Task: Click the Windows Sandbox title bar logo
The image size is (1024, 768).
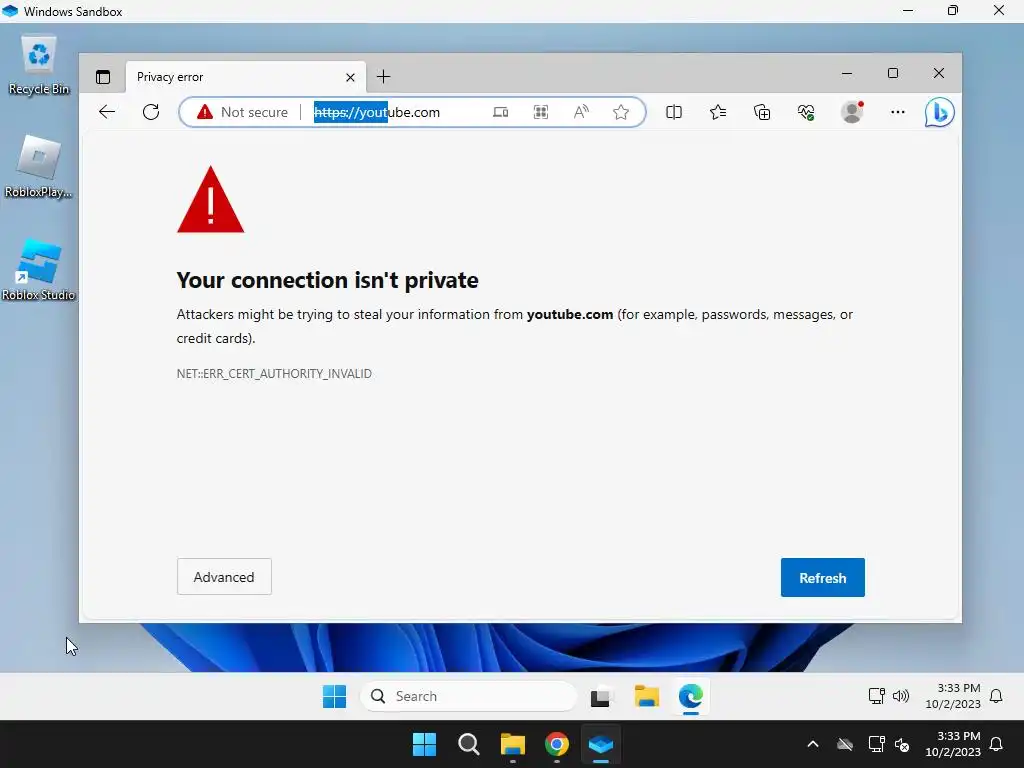Action: [10, 11]
